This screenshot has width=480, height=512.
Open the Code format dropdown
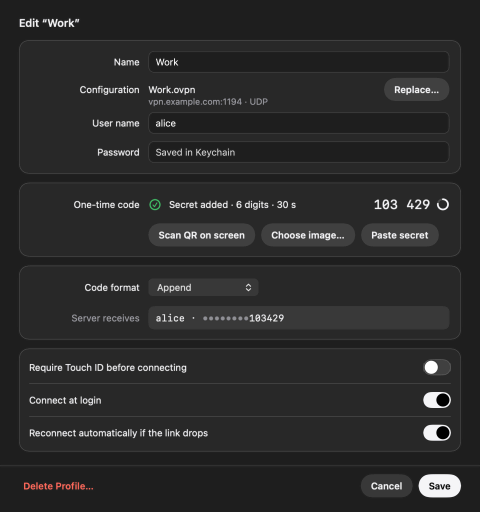pyautogui.click(x=203, y=288)
